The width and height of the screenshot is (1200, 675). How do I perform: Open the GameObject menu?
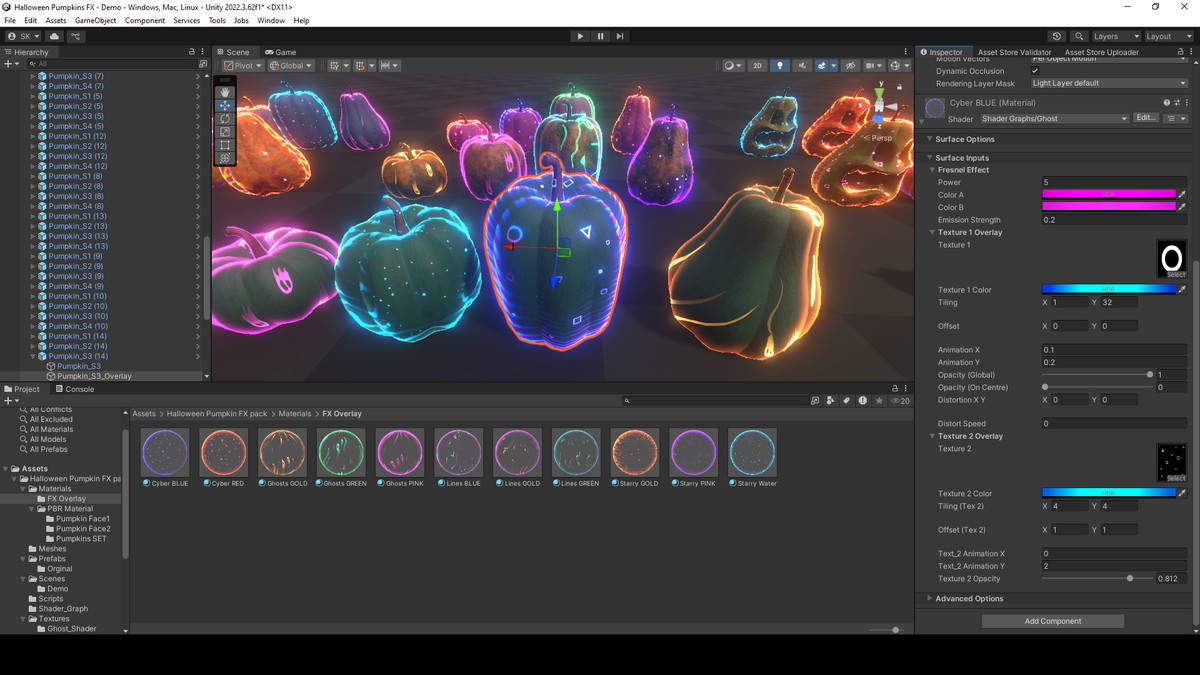tap(96, 20)
